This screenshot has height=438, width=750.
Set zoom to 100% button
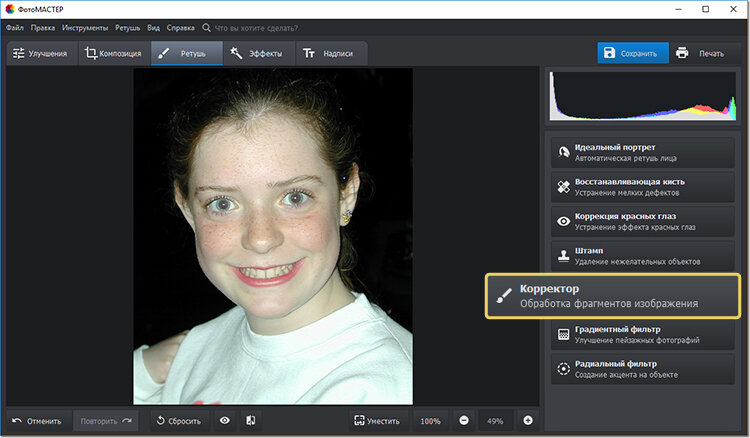tap(430, 421)
